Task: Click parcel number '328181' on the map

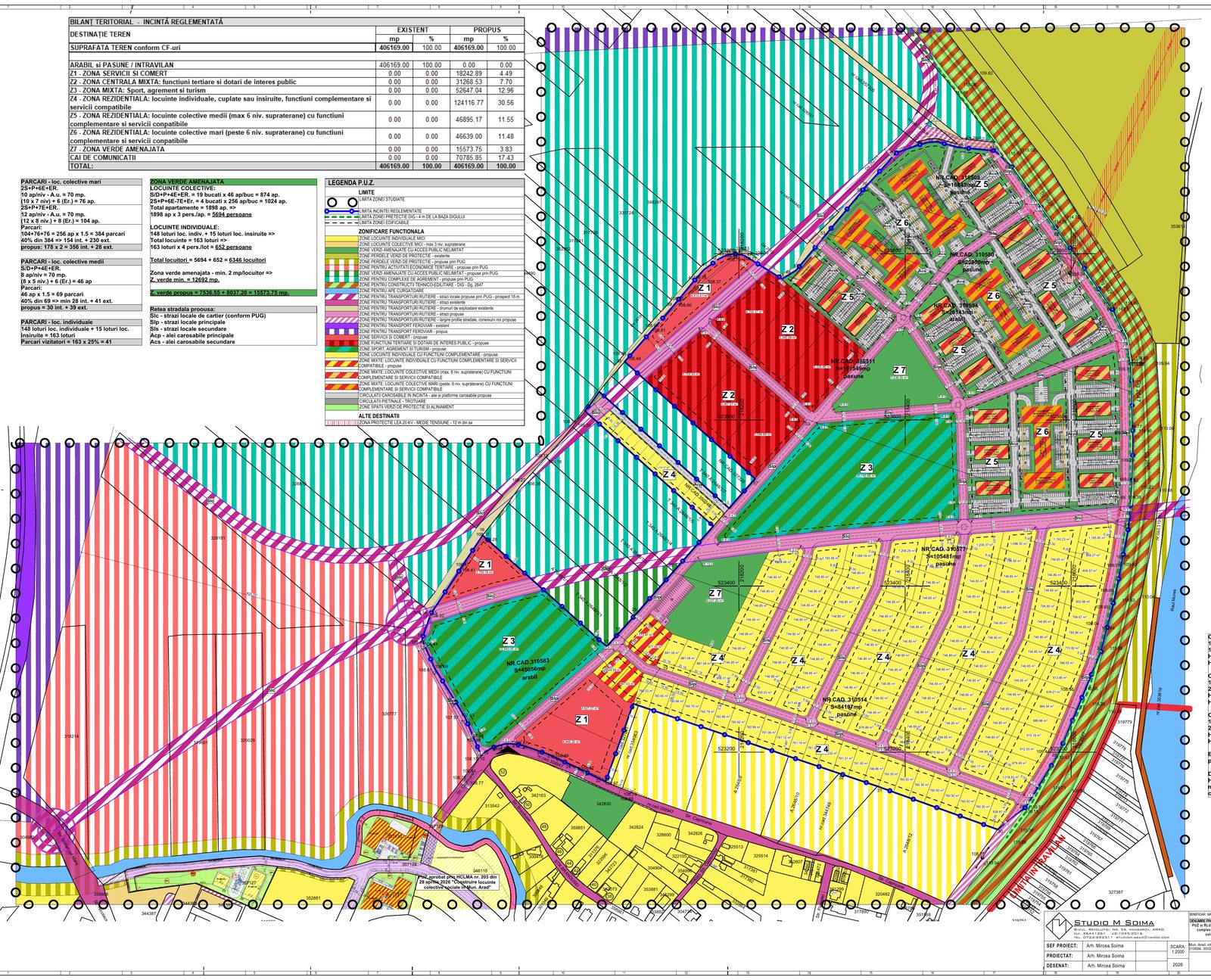Action: point(218,537)
